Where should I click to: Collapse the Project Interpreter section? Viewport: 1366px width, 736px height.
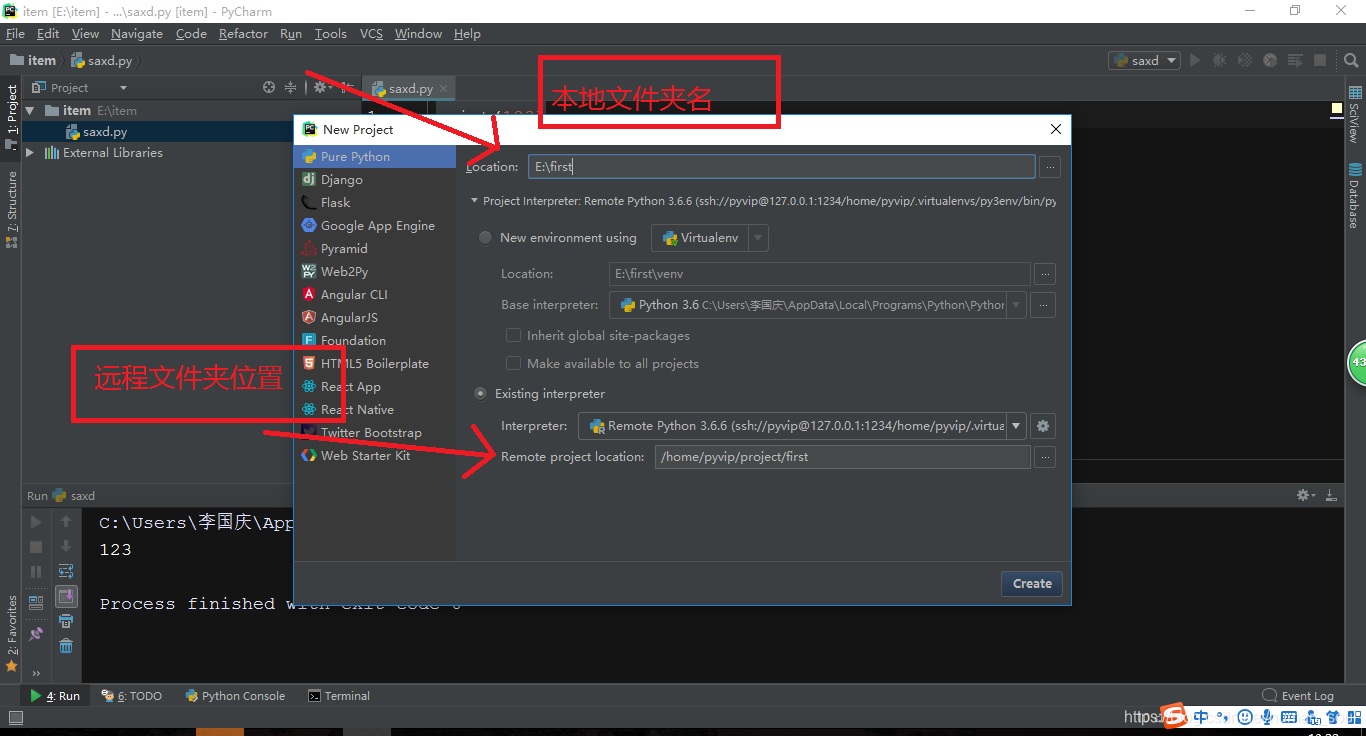point(474,201)
